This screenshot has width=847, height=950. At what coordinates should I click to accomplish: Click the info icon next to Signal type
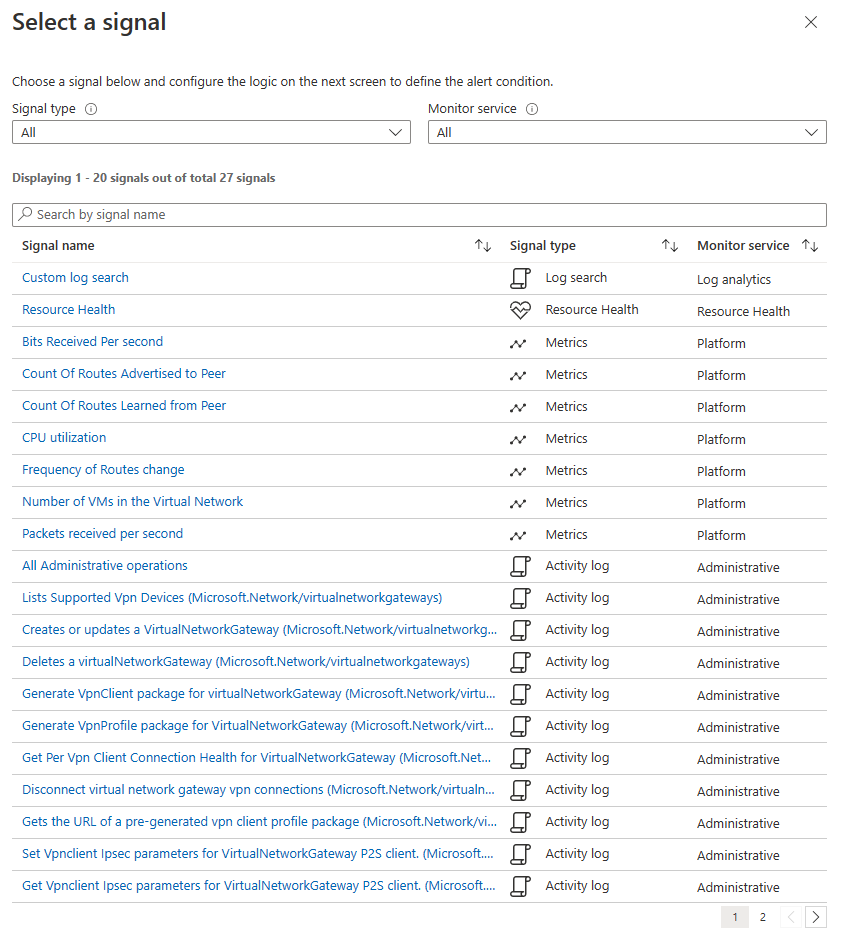[x=91, y=108]
